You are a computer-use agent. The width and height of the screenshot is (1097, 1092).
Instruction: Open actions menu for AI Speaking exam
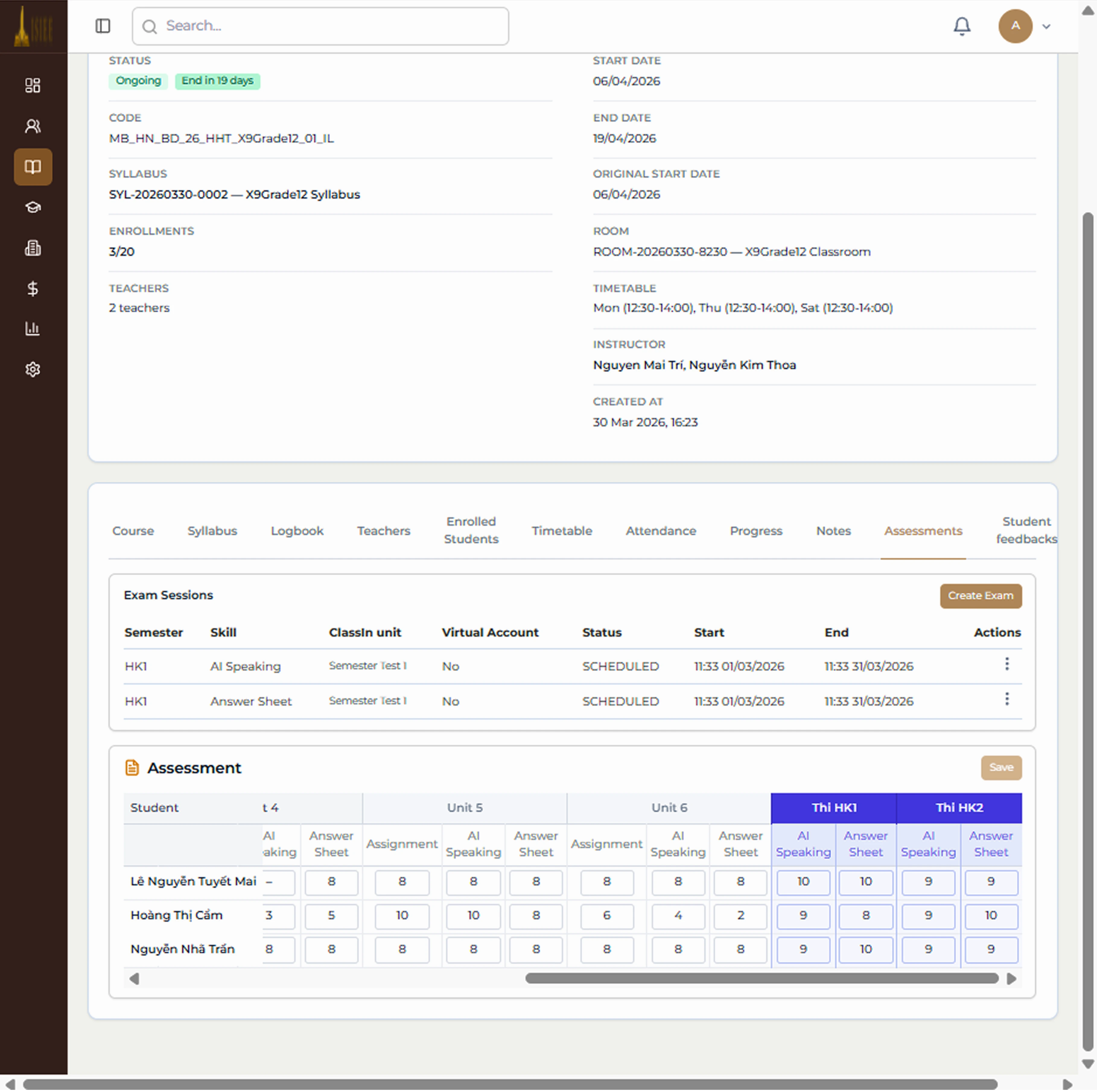tap(1007, 664)
